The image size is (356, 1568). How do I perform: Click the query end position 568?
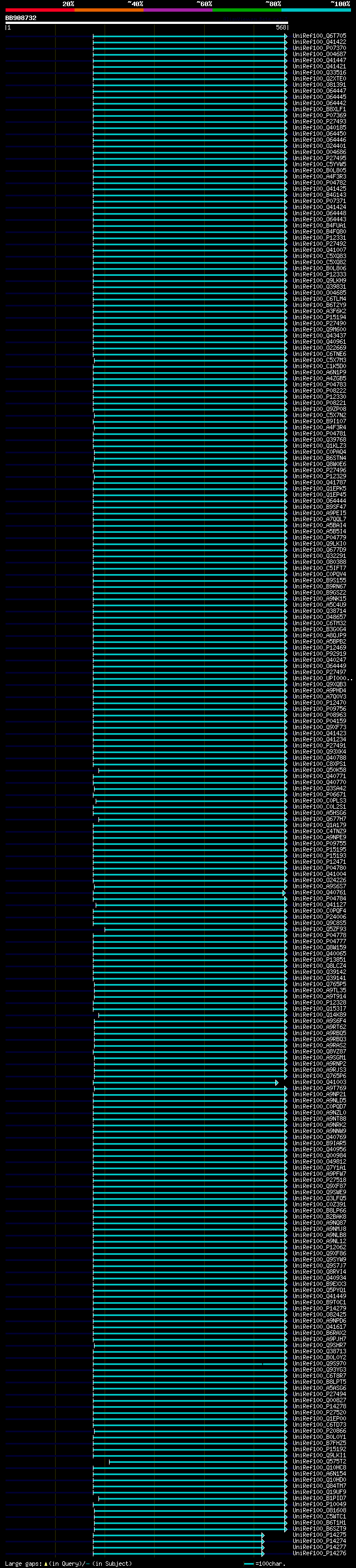[x=281, y=27]
